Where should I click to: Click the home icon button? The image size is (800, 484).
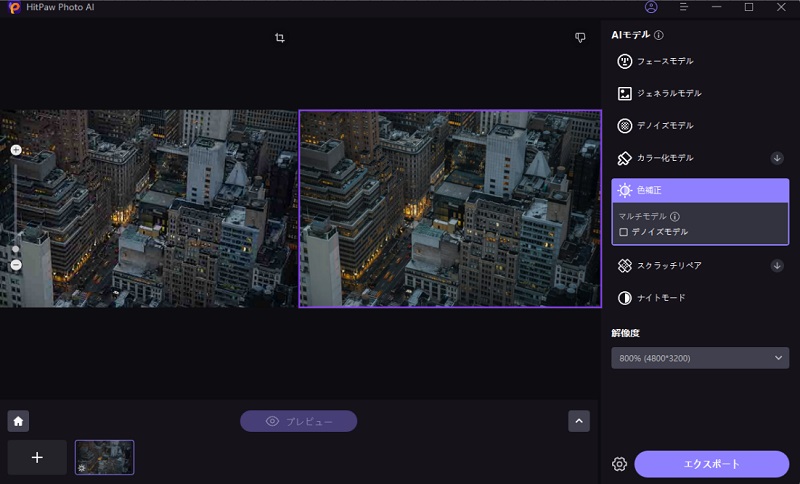(x=18, y=421)
